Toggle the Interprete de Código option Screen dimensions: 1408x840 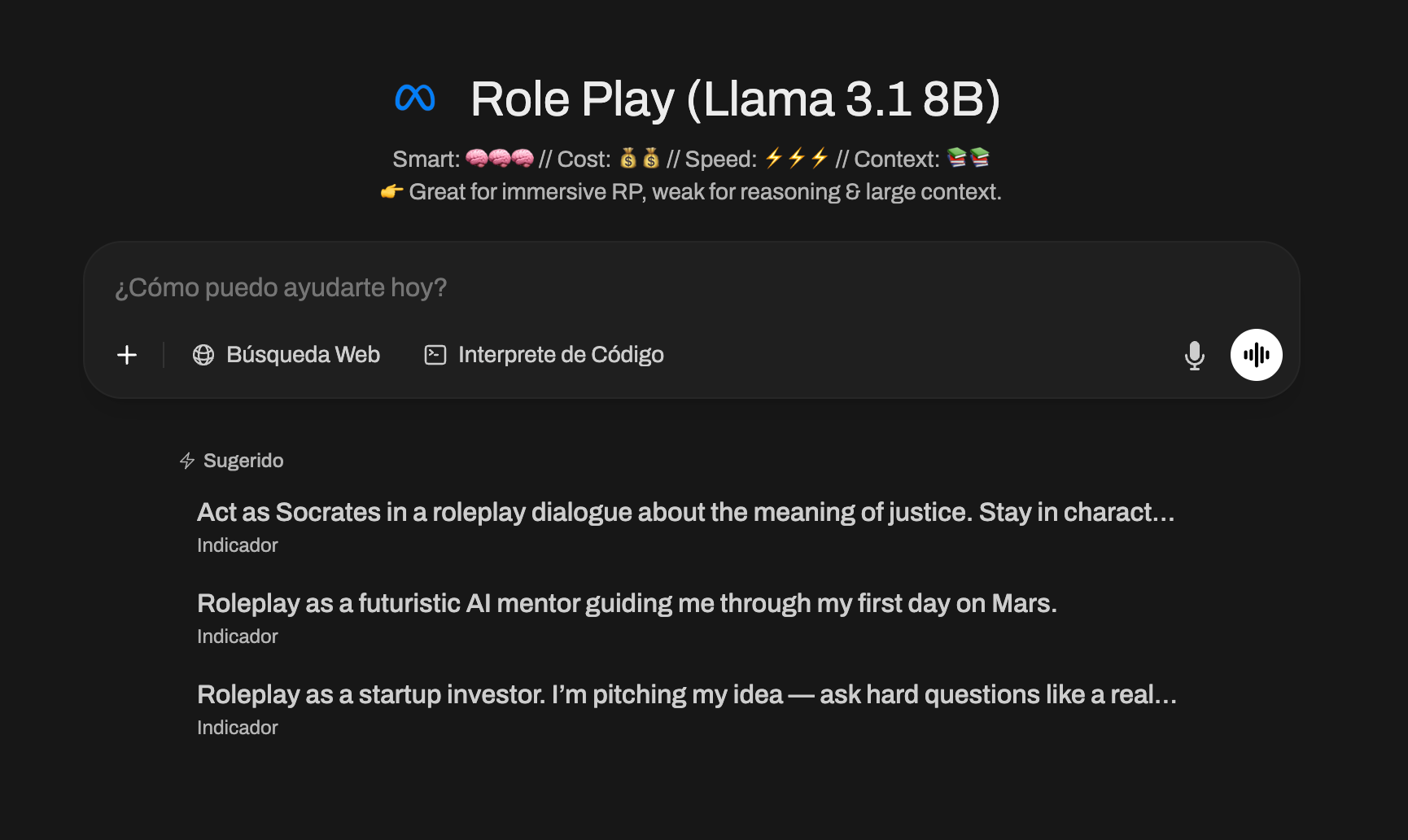pyautogui.click(x=544, y=355)
